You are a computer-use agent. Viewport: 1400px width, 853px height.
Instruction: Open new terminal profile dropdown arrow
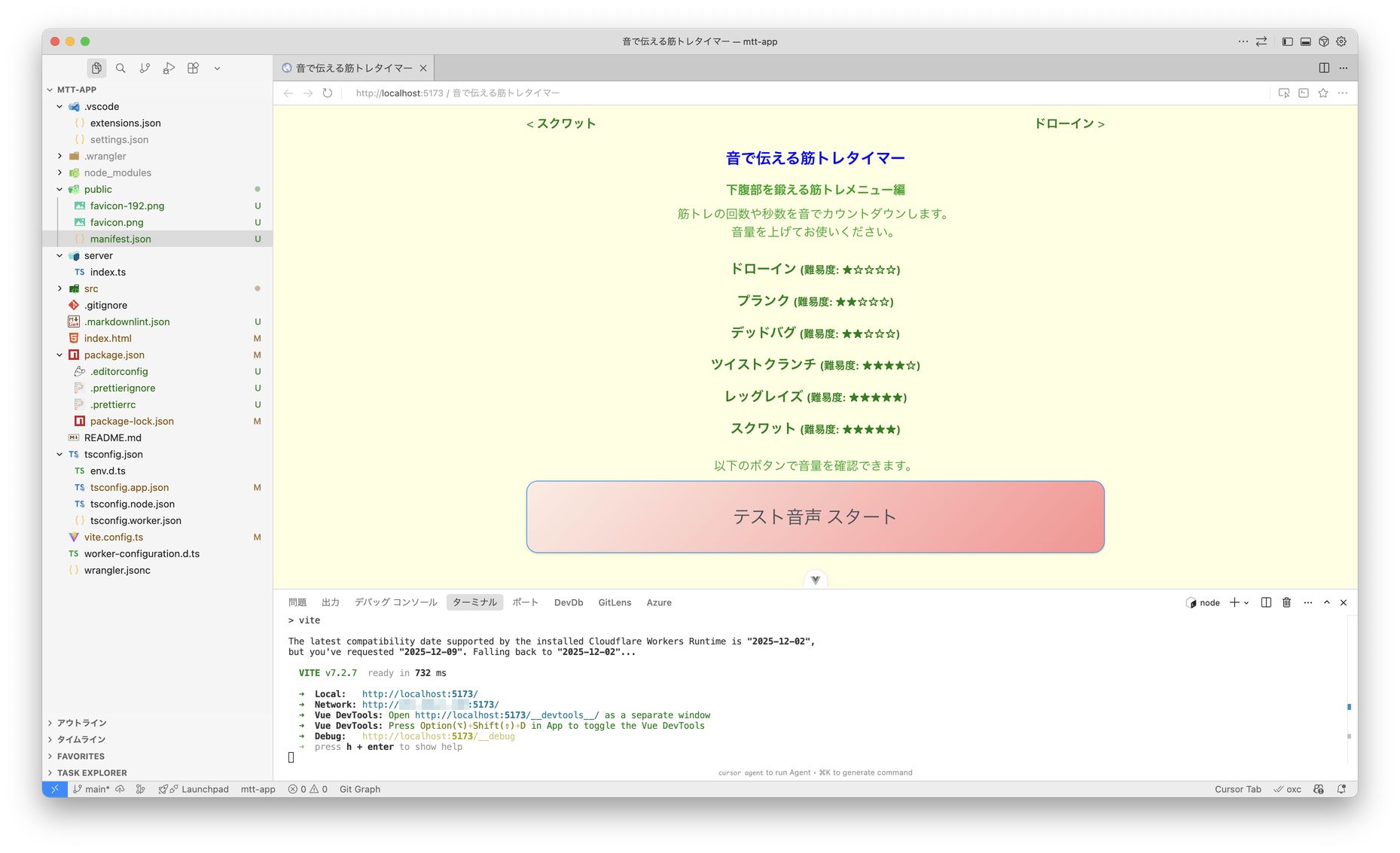(x=1246, y=603)
